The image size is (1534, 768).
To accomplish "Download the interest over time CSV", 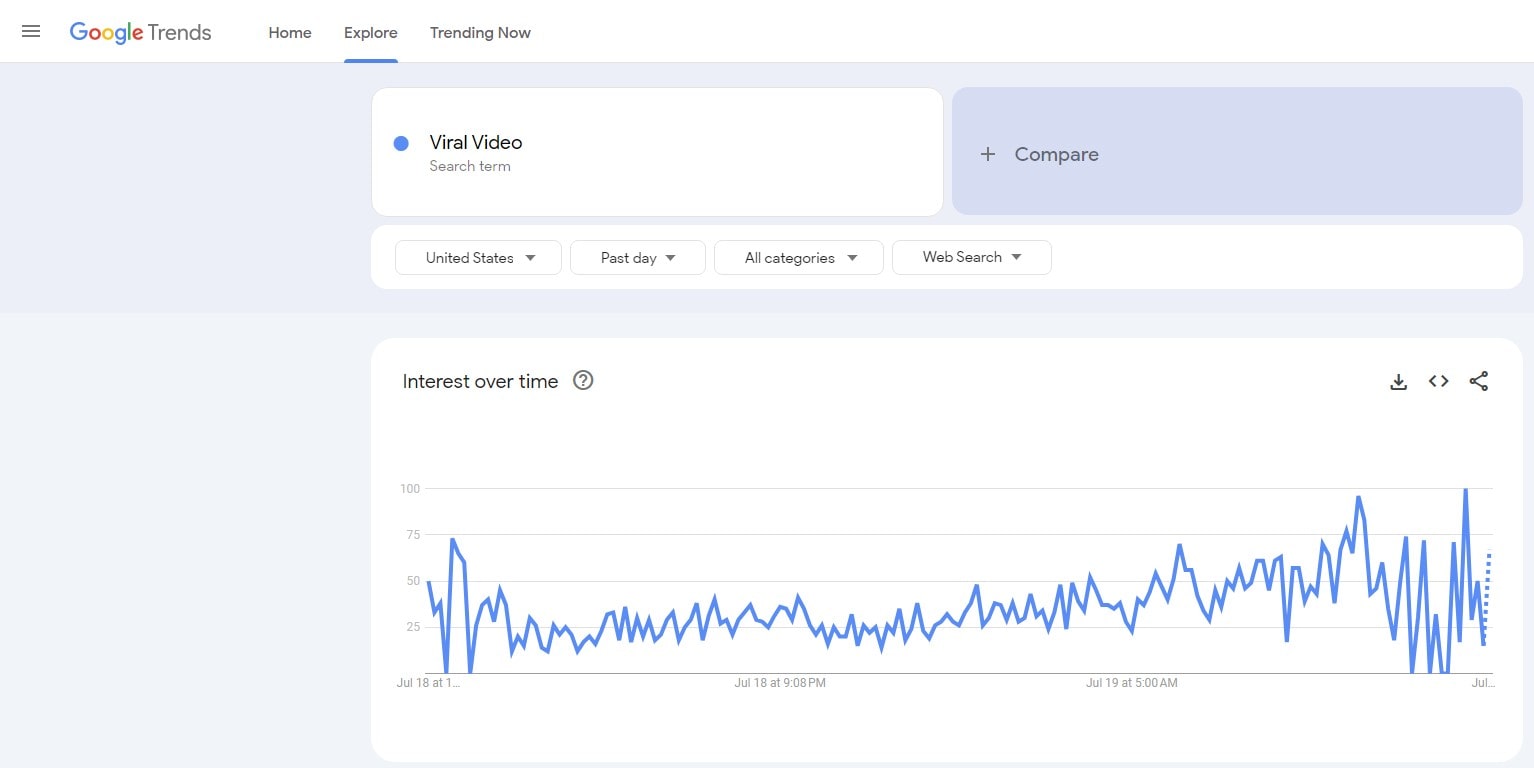I will pos(1398,381).
